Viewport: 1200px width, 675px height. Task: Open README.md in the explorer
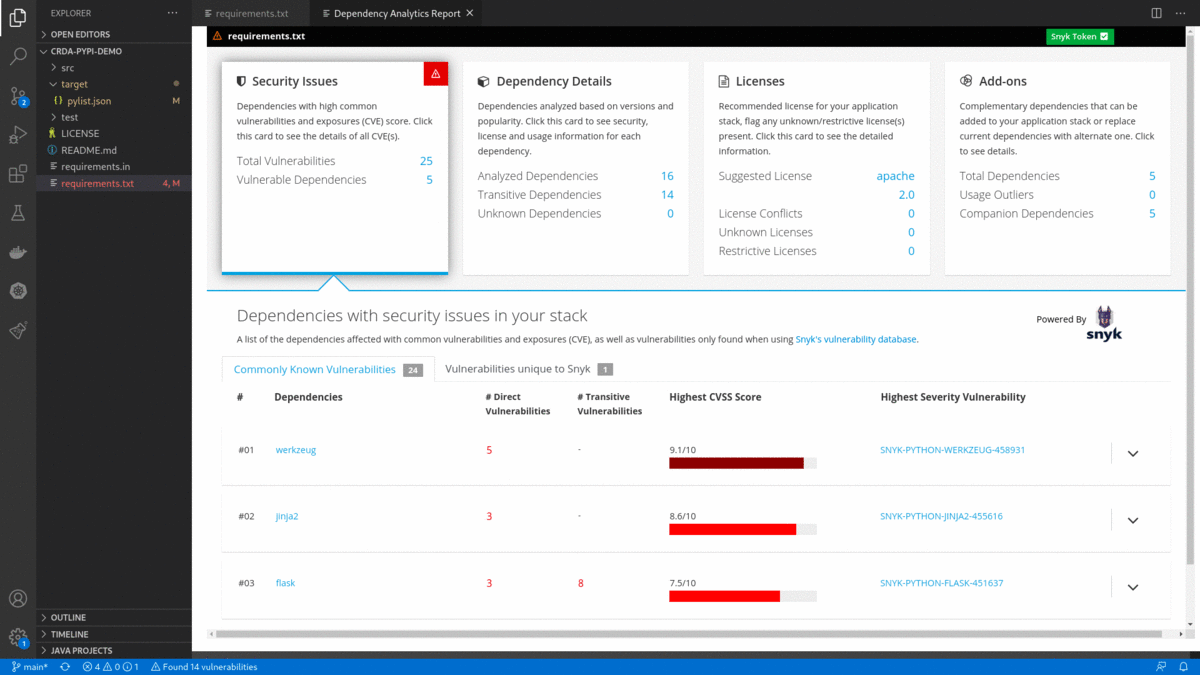click(114, 150)
